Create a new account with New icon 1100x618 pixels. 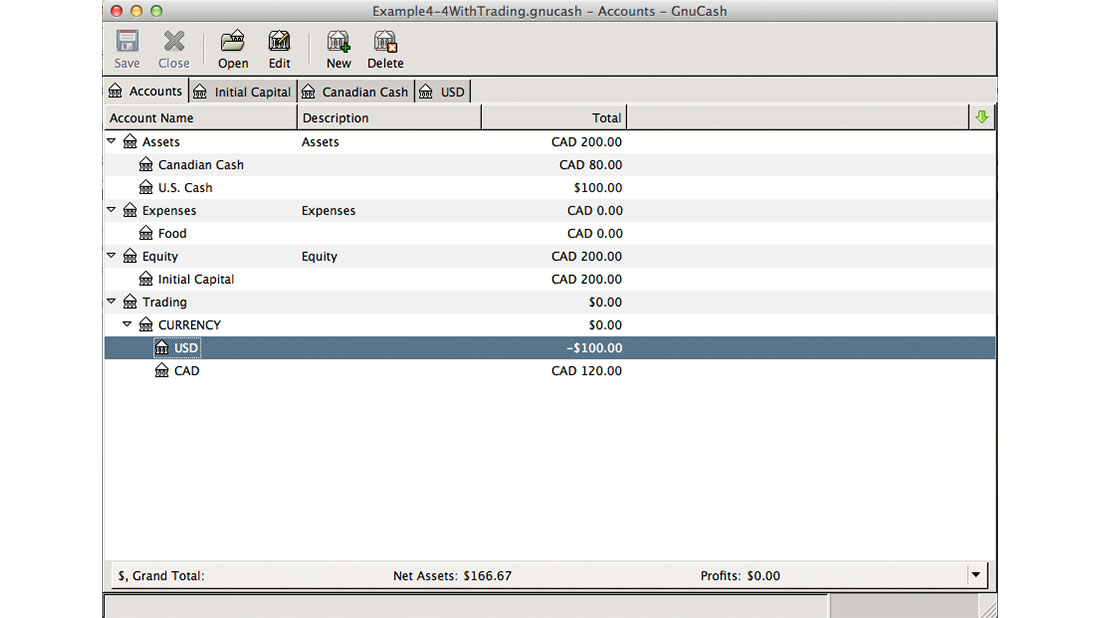tap(339, 42)
